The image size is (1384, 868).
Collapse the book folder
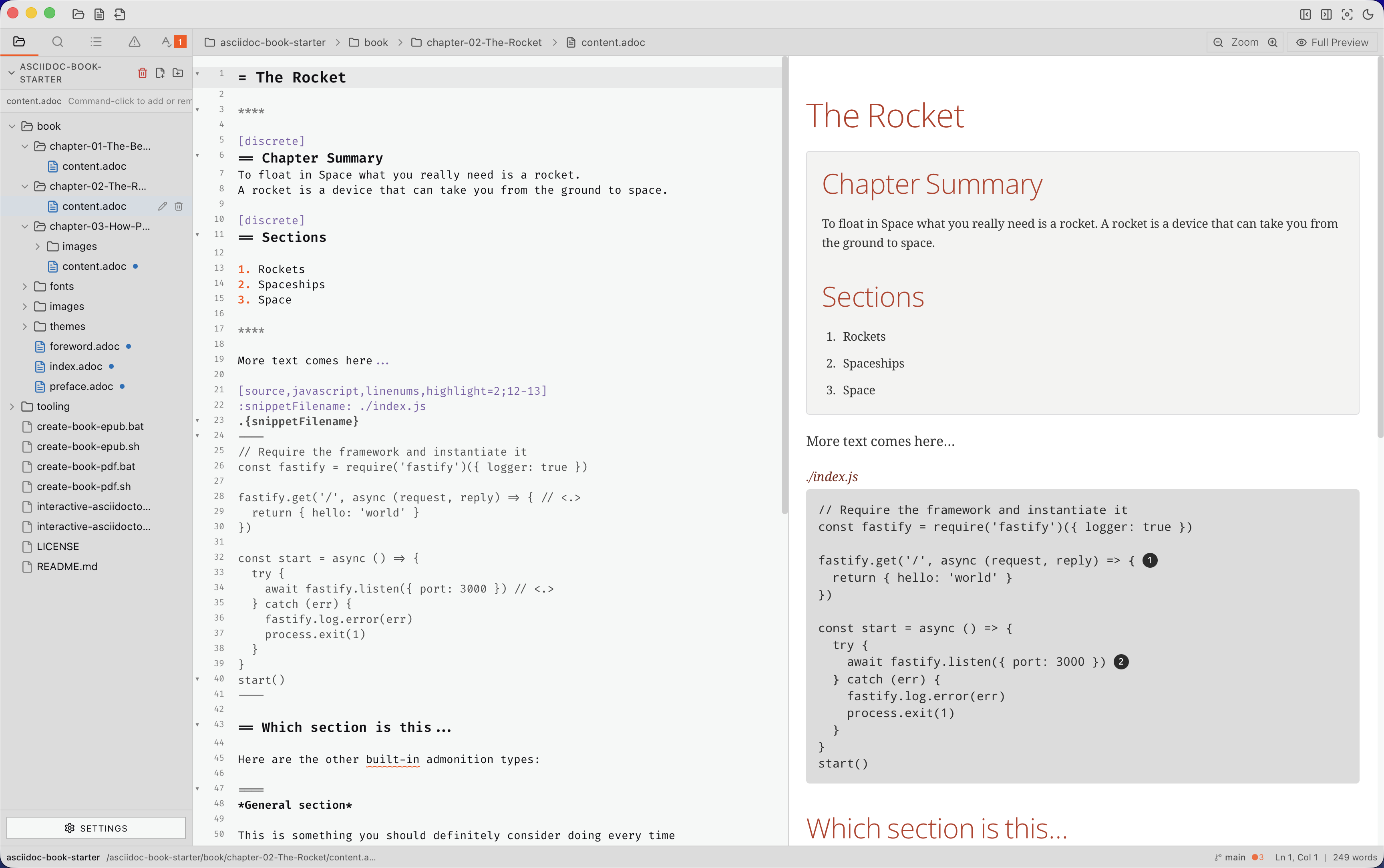[x=12, y=126]
